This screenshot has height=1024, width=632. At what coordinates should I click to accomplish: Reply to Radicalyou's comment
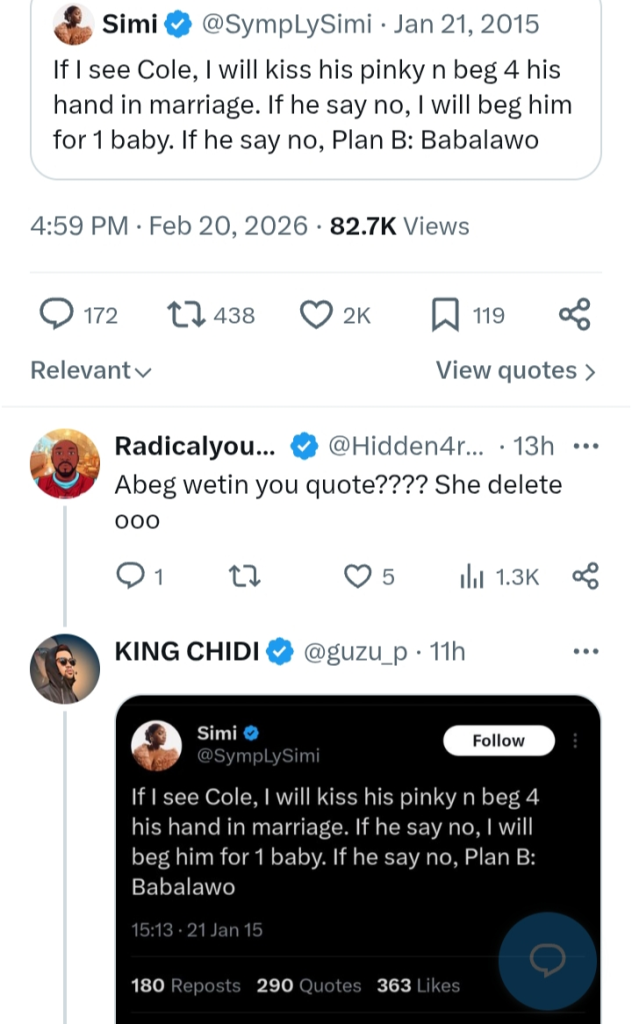(x=130, y=576)
